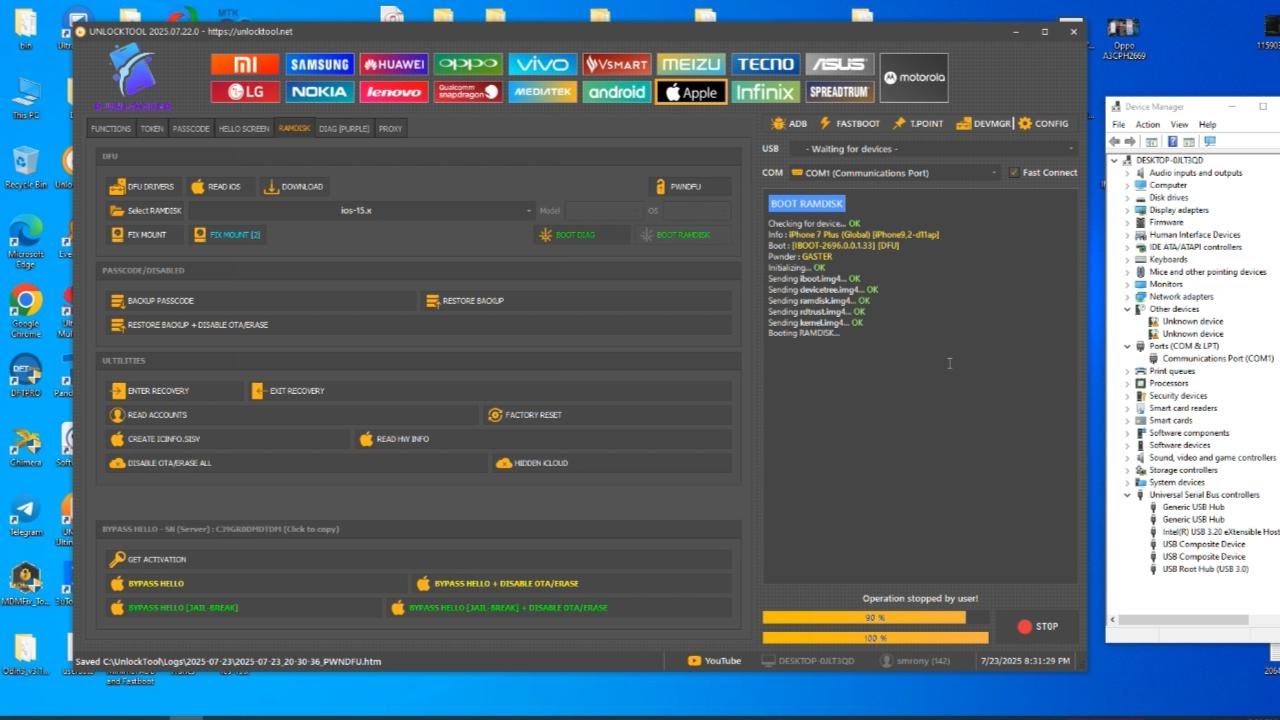The image size is (1280, 720).
Task: Switch to the HELLO SCREEN tab
Action: pos(244,129)
